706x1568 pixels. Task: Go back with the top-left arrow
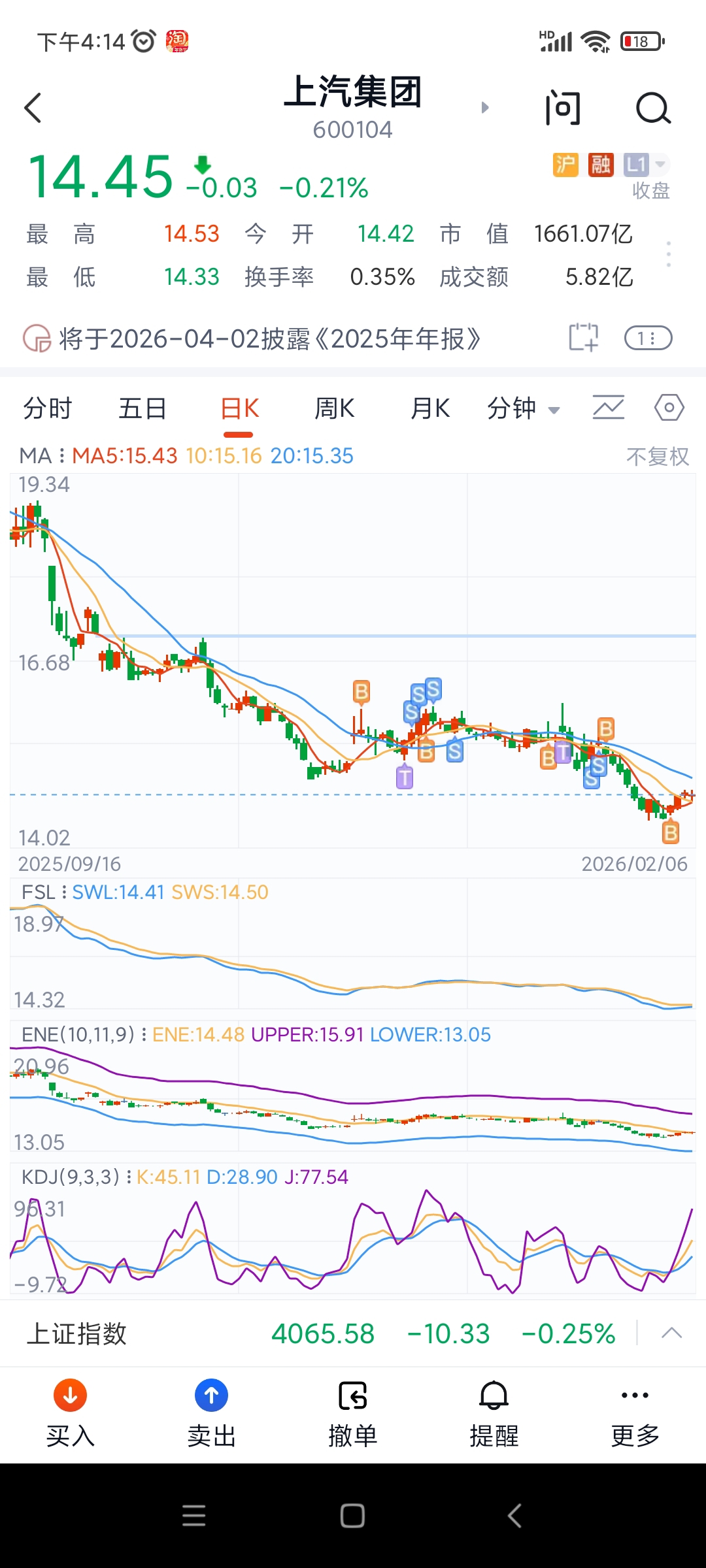click(33, 108)
